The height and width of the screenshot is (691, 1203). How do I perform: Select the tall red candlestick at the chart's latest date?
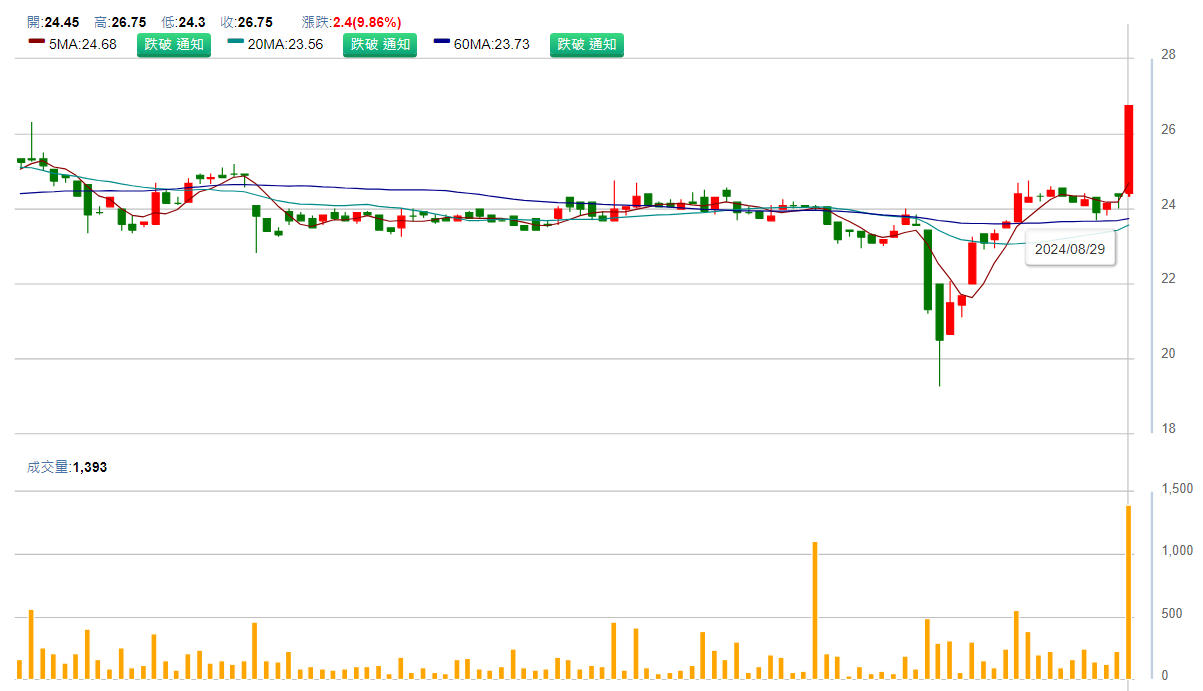(x=1129, y=149)
